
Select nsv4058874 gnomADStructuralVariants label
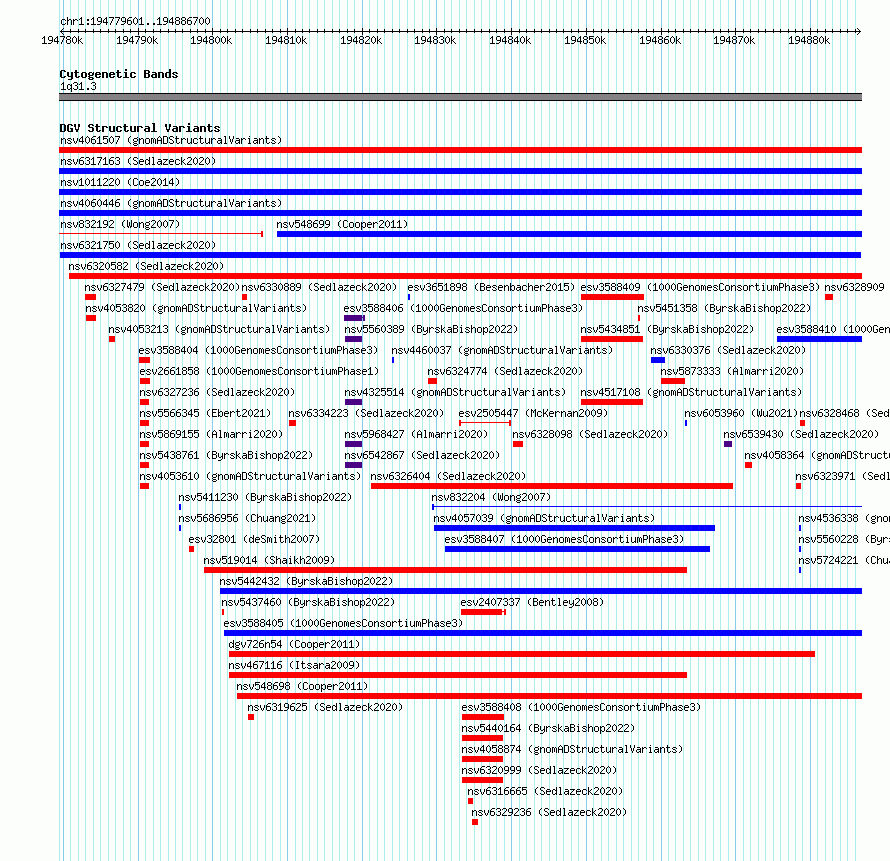[x=572, y=749]
